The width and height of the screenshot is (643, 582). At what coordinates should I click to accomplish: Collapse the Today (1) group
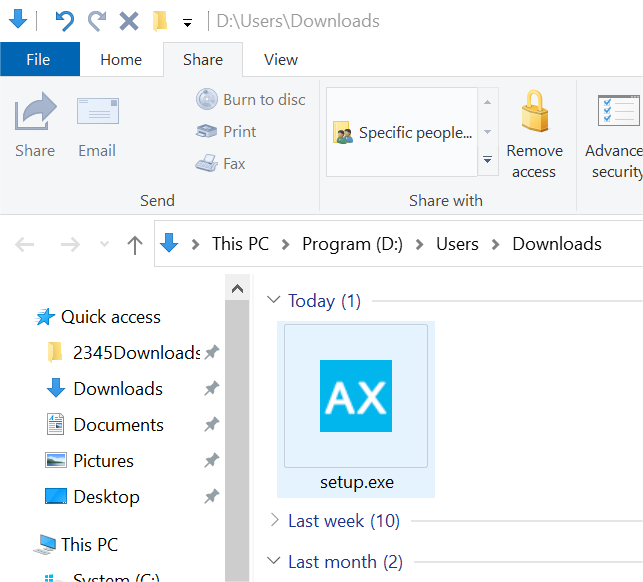point(274,300)
